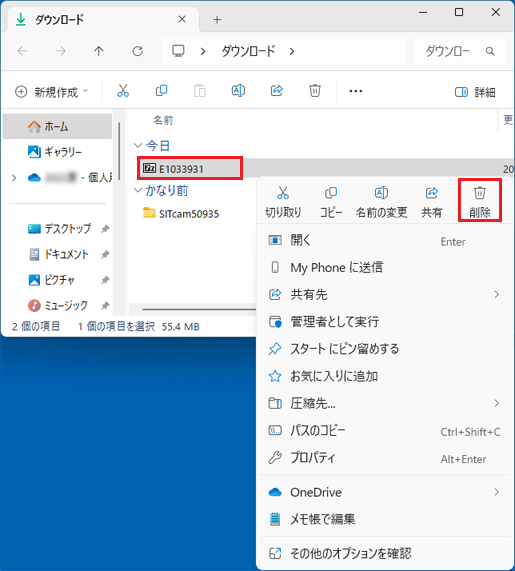Click the Delete trash icon in the Explorer toolbar

pos(315,91)
